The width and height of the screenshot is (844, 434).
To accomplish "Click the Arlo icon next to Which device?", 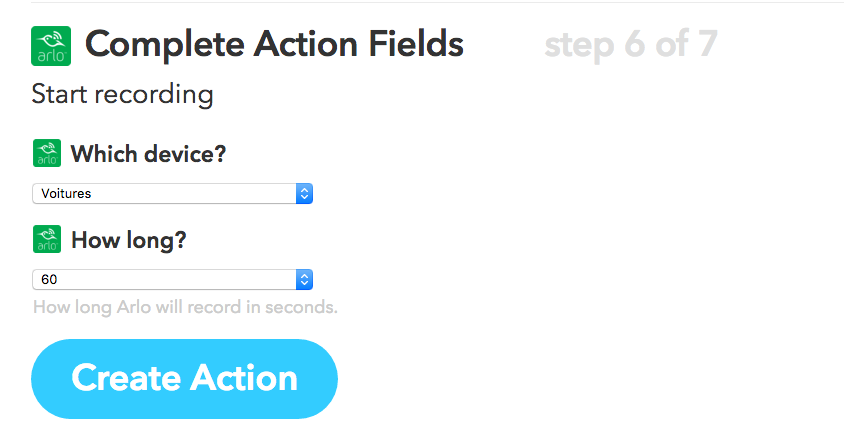I will click(47, 153).
